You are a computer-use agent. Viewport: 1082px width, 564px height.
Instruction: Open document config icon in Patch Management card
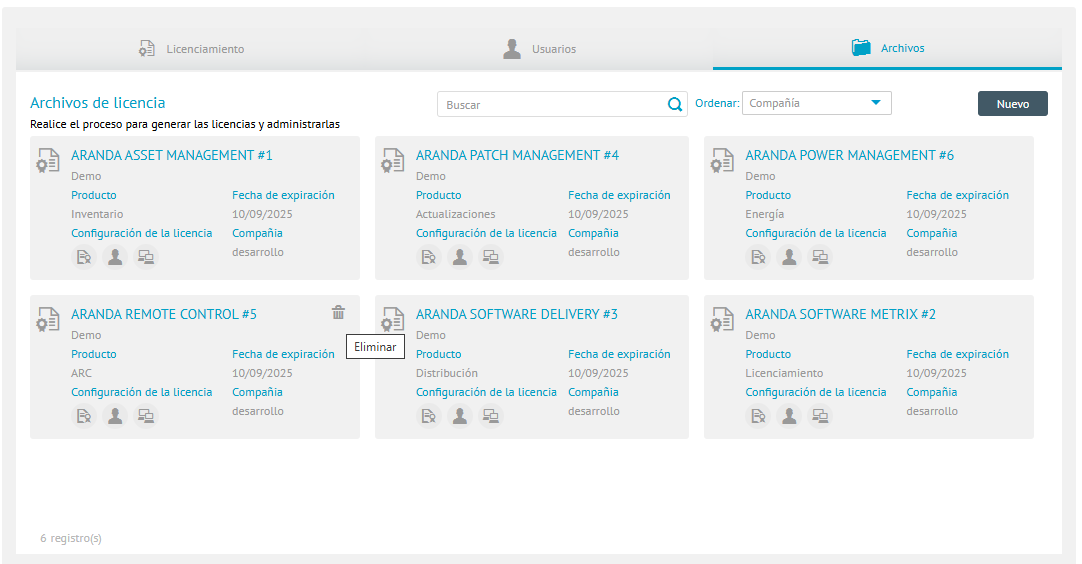click(x=429, y=257)
